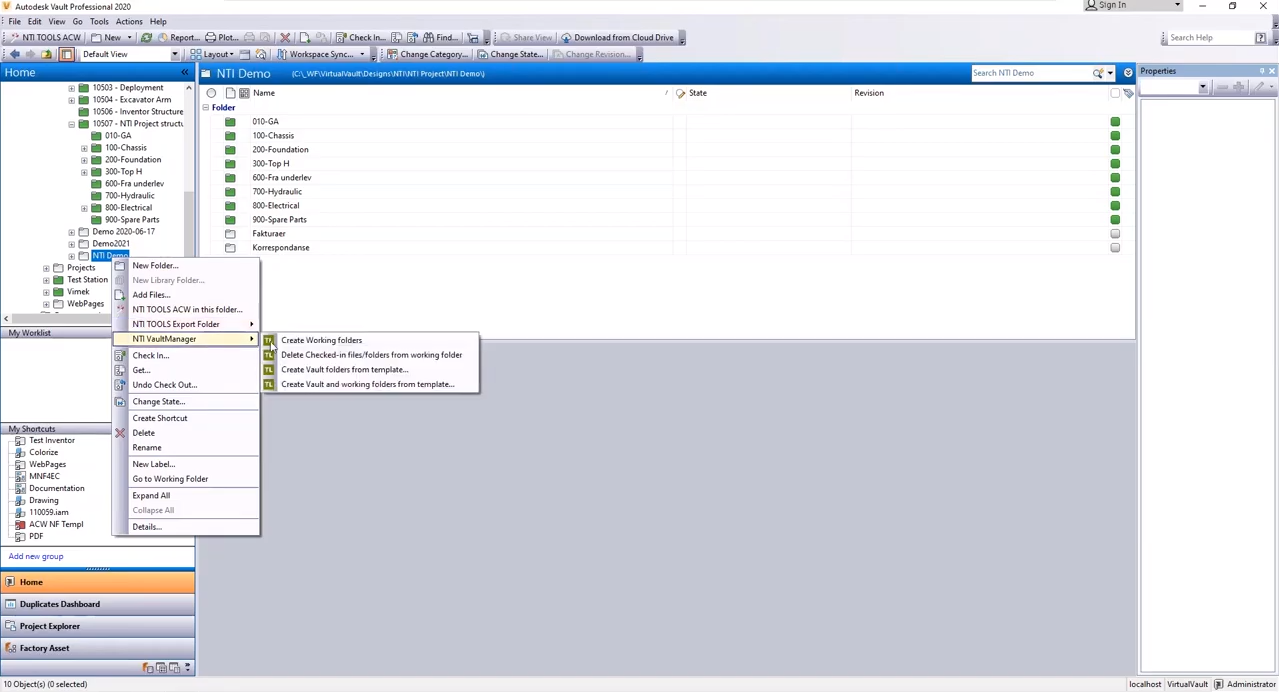Screen dimensions: 1279x692
Task: Select Demo2021 folder in the tree
Action: click(110, 244)
